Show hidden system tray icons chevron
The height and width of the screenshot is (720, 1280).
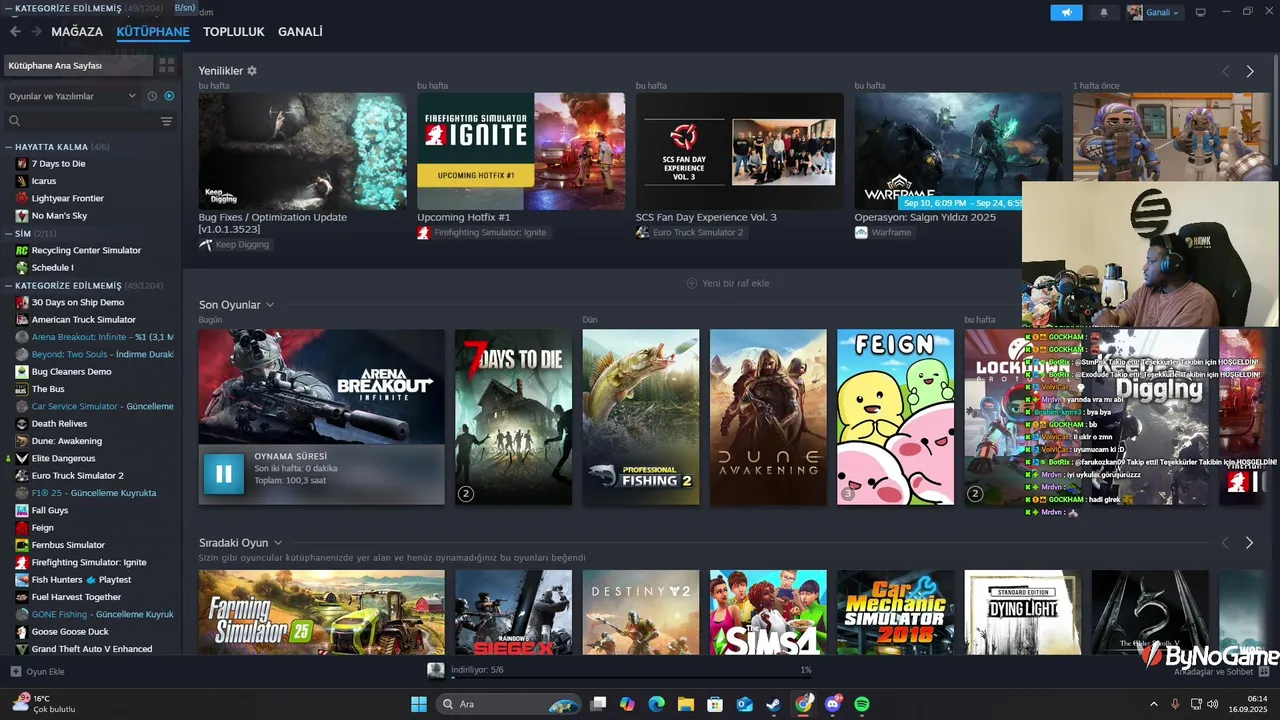click(x=1153, y=704)
